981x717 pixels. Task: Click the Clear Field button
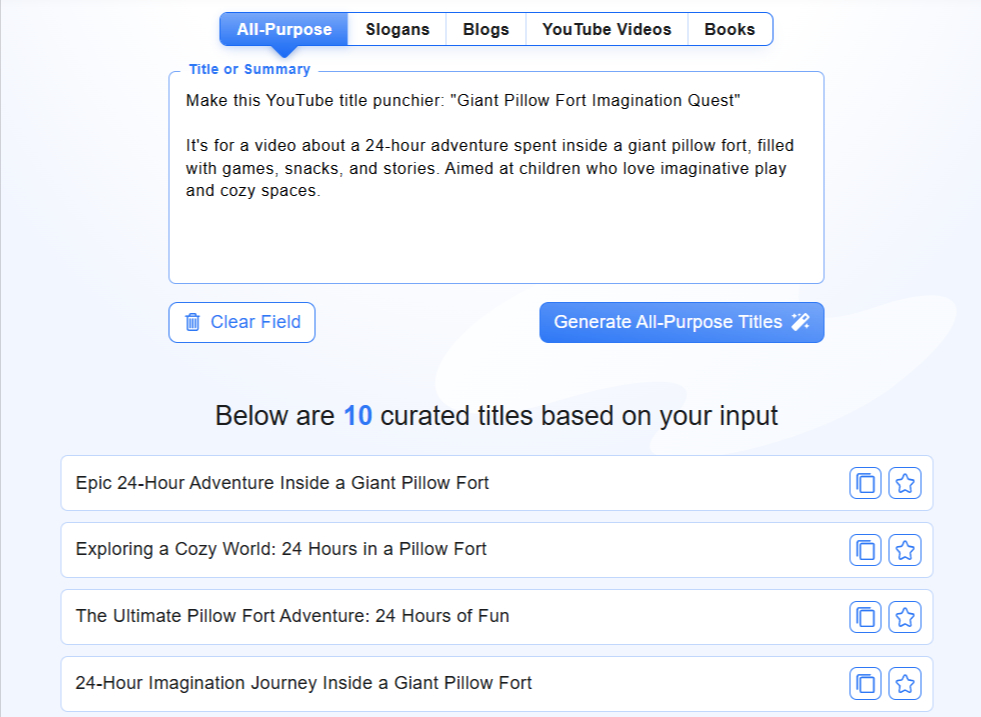242,322
